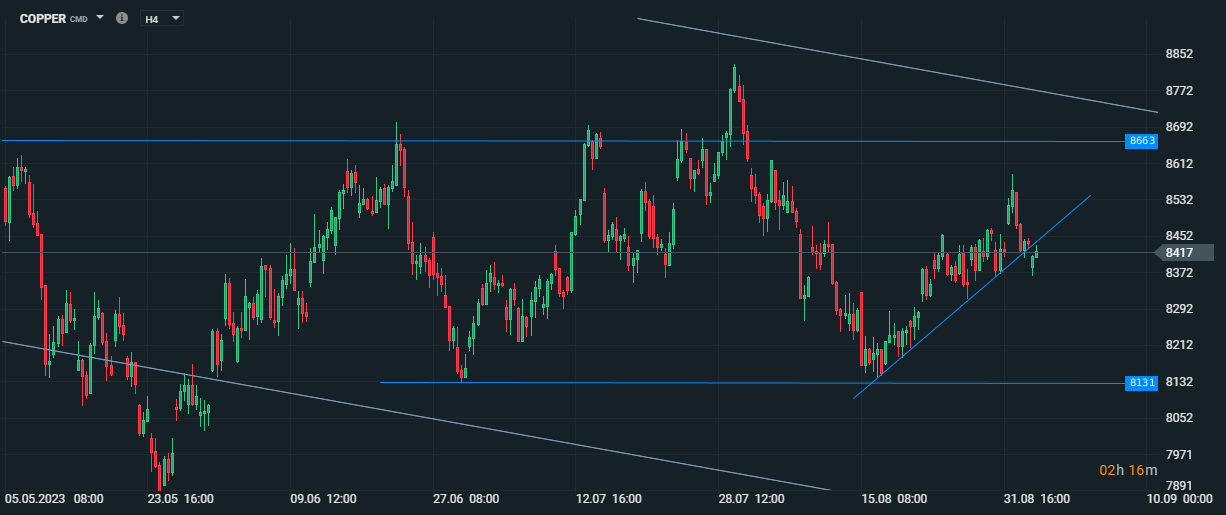1226x515 pixels.
Task: Click the 28.07 12:00 time label
Action: [x=753, y=498]
